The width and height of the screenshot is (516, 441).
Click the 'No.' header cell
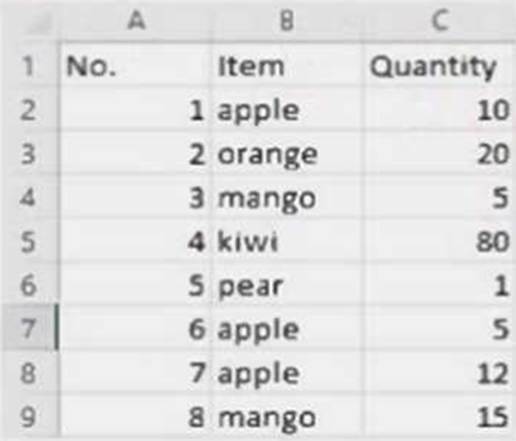(135, 65)
